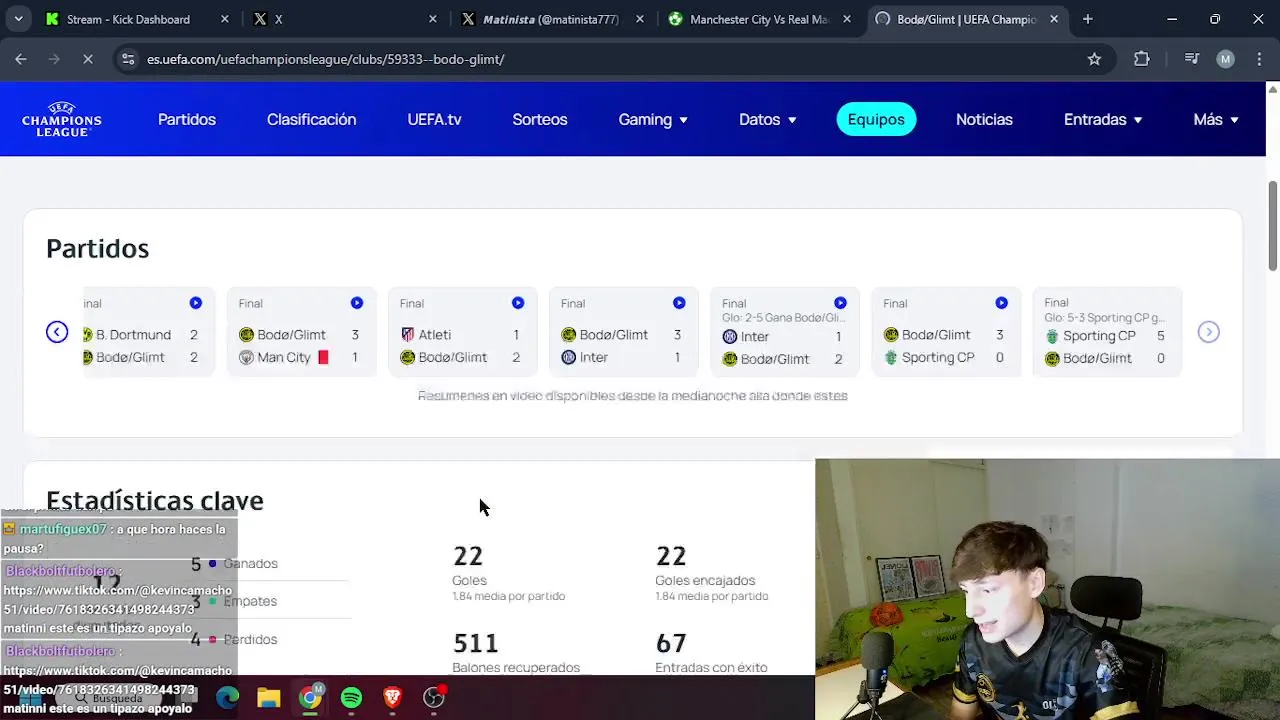
Task: Open the browser extensions menu
Action: coord(1142,59)
